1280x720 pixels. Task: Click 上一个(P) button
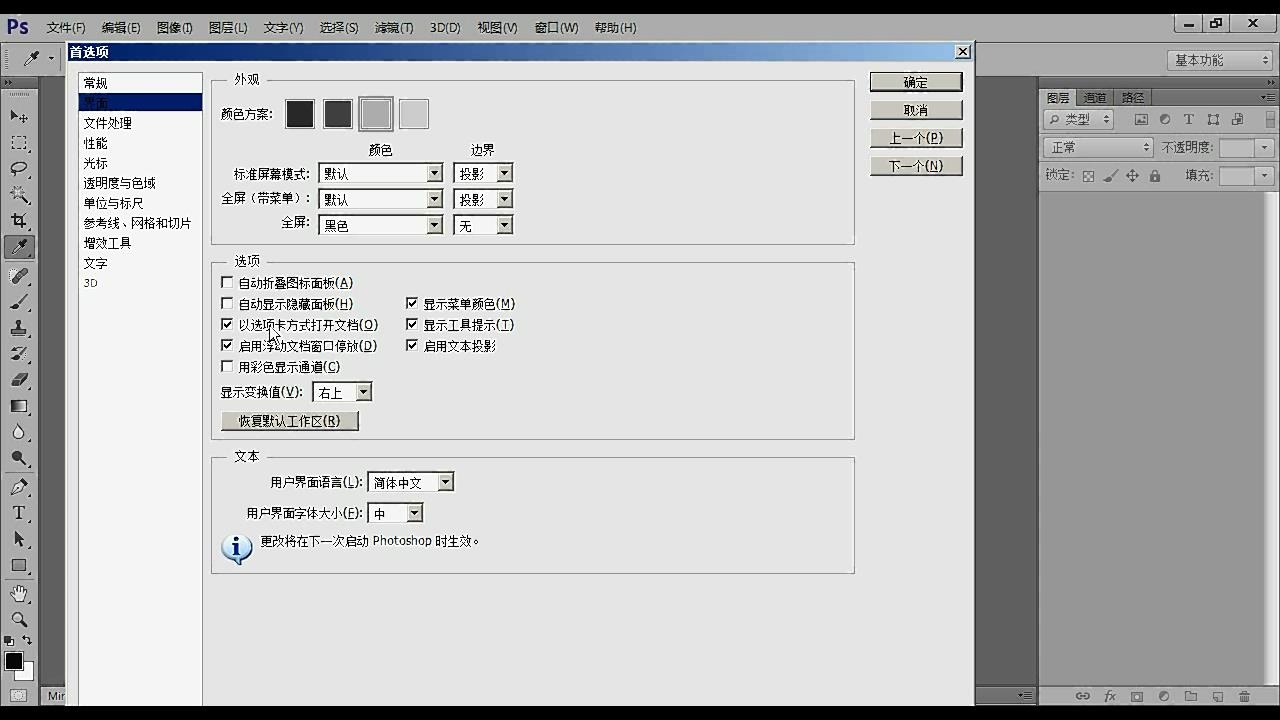point(916,138)
